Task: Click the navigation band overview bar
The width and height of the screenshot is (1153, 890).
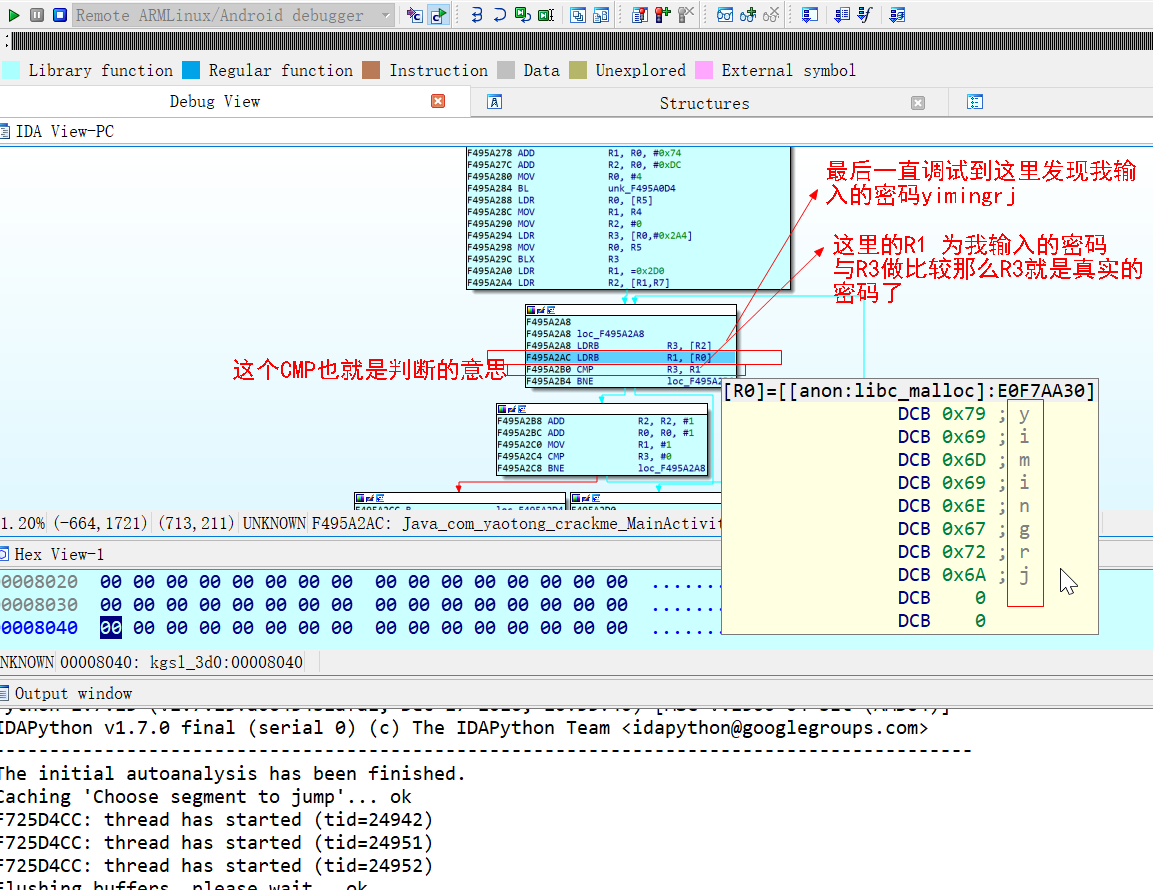Action: pos(581,41)
